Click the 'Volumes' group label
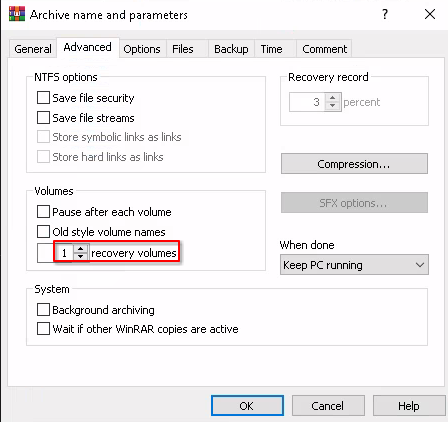The height and width of the screenshot is (422, 448). click(54, 191)
